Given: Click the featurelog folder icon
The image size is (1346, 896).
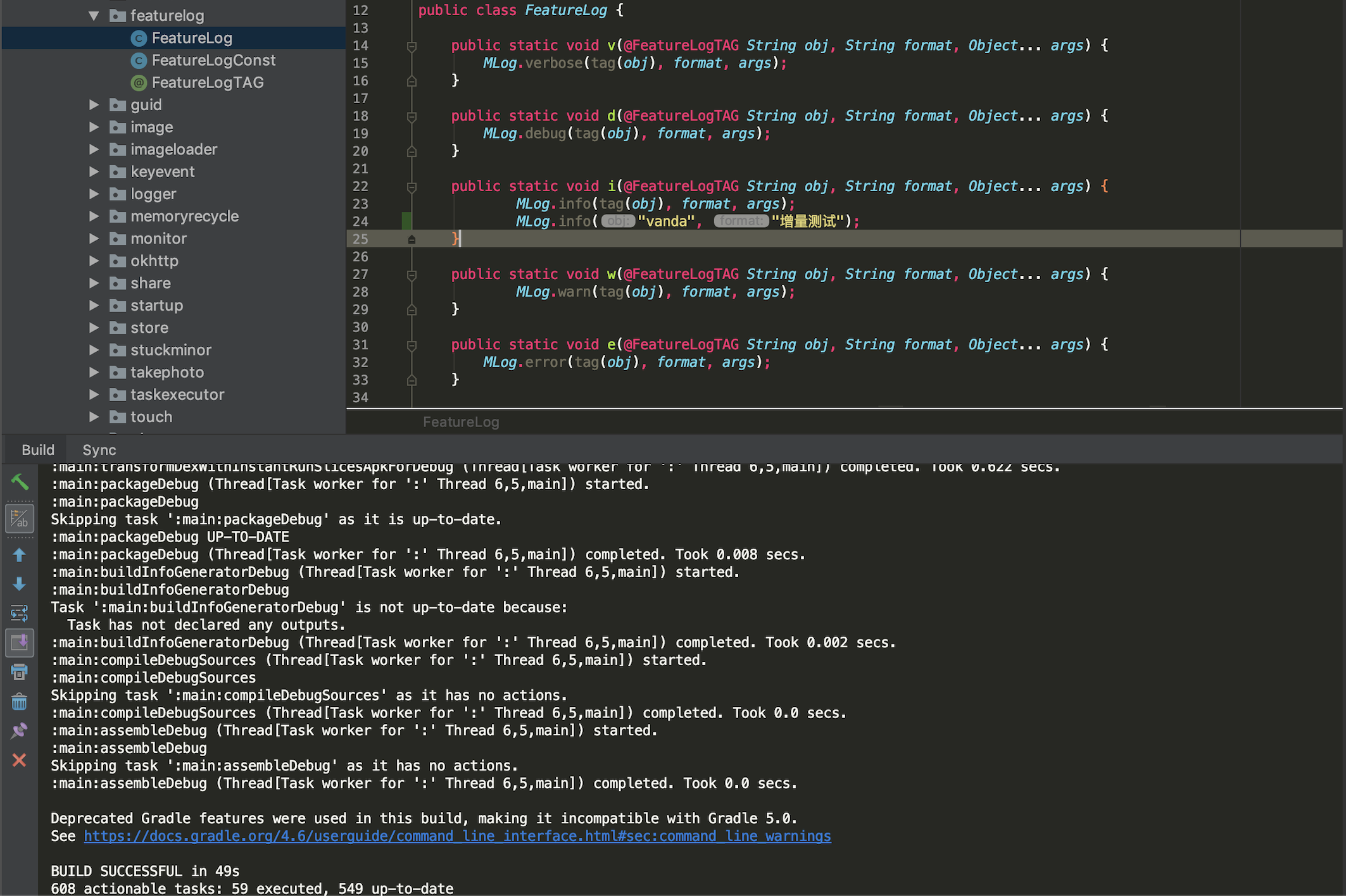Looking at the screenshot, I should [x=118, y=16].
